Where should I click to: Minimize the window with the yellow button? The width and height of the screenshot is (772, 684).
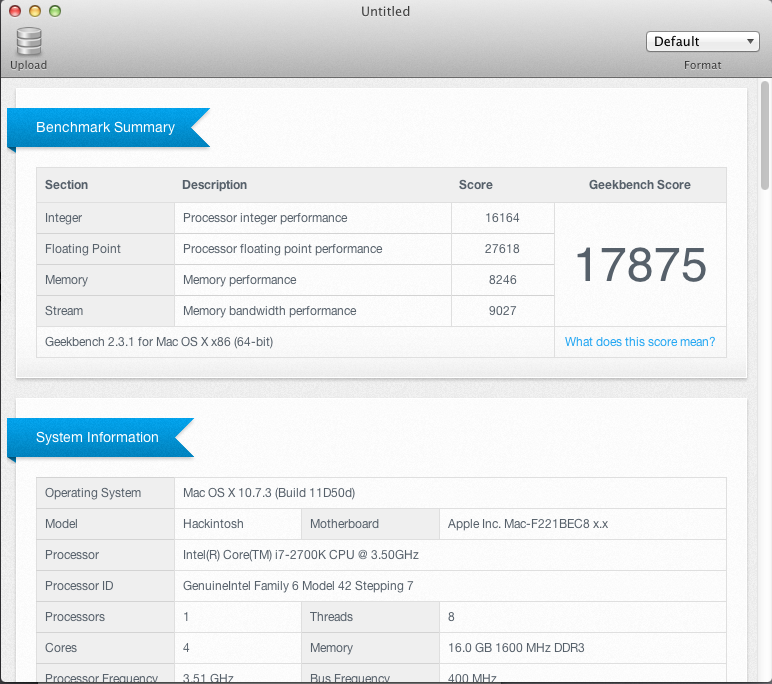point(35,11)
